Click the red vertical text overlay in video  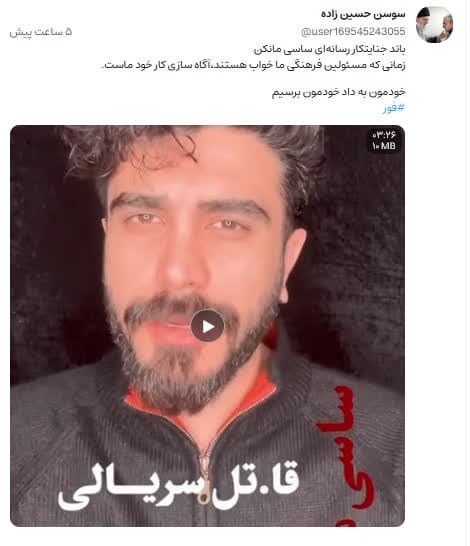pos(346,455)
